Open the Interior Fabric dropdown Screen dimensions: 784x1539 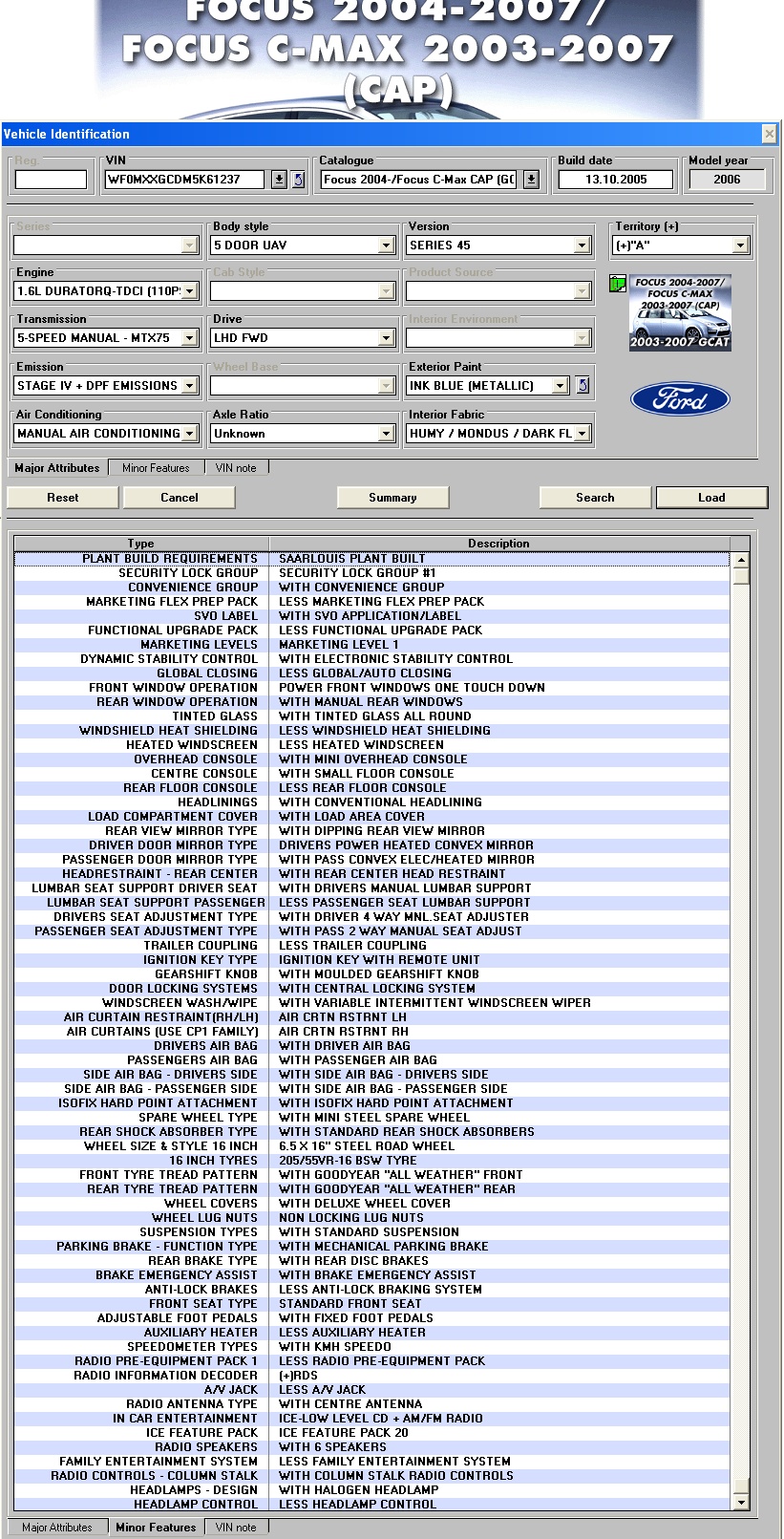tap(582, 434)
